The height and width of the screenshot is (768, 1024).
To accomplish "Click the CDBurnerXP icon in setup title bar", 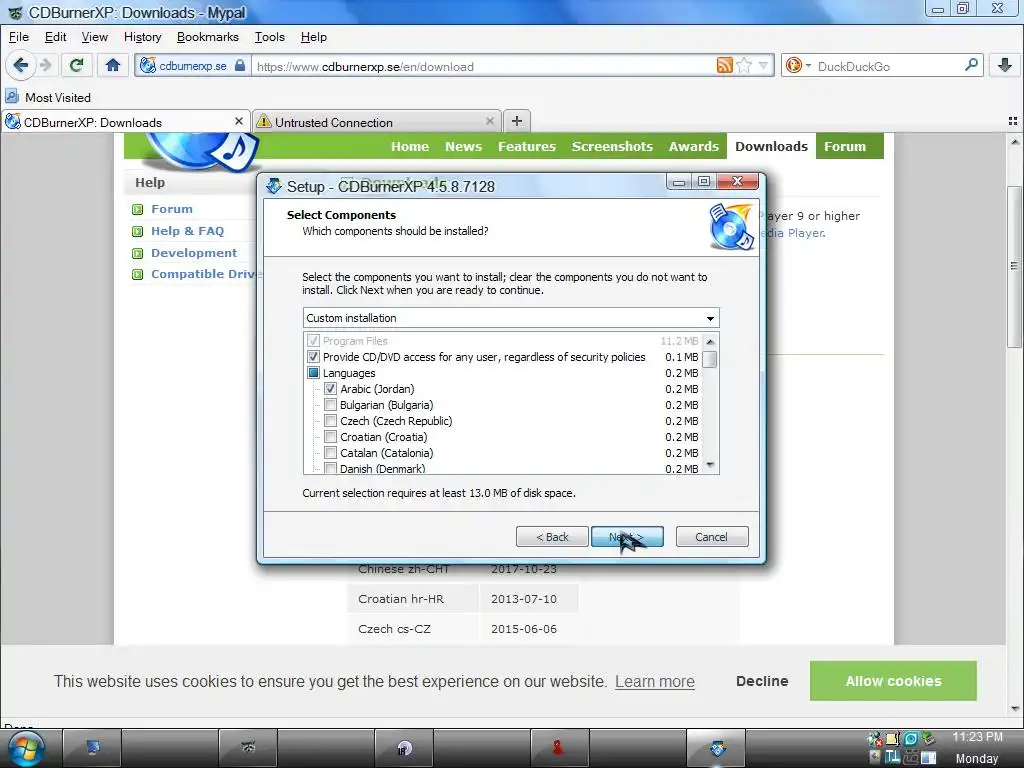I will pyautogui.click(x=274, y=186).
